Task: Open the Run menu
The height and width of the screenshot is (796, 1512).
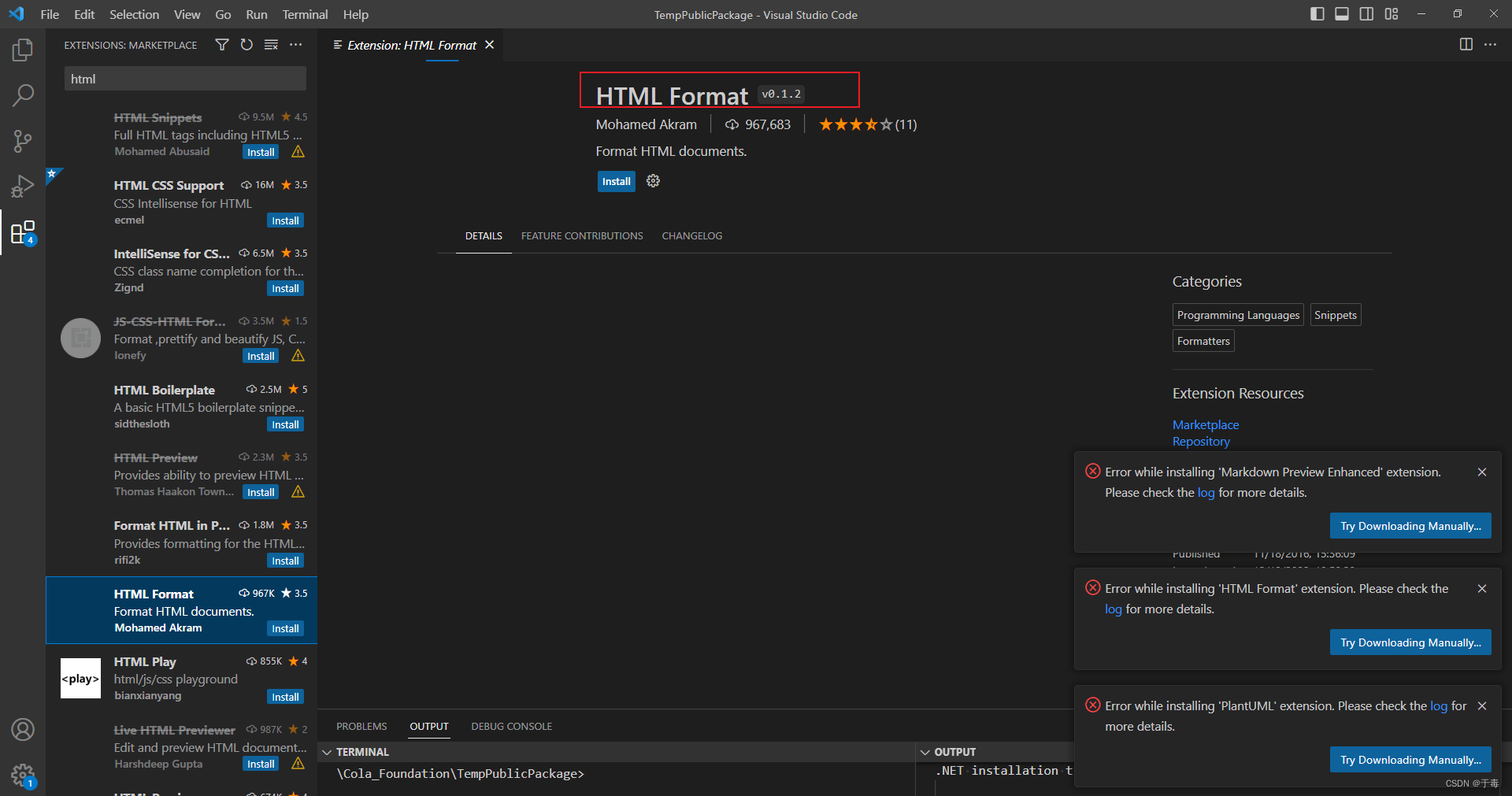Action: pos(257,14)
